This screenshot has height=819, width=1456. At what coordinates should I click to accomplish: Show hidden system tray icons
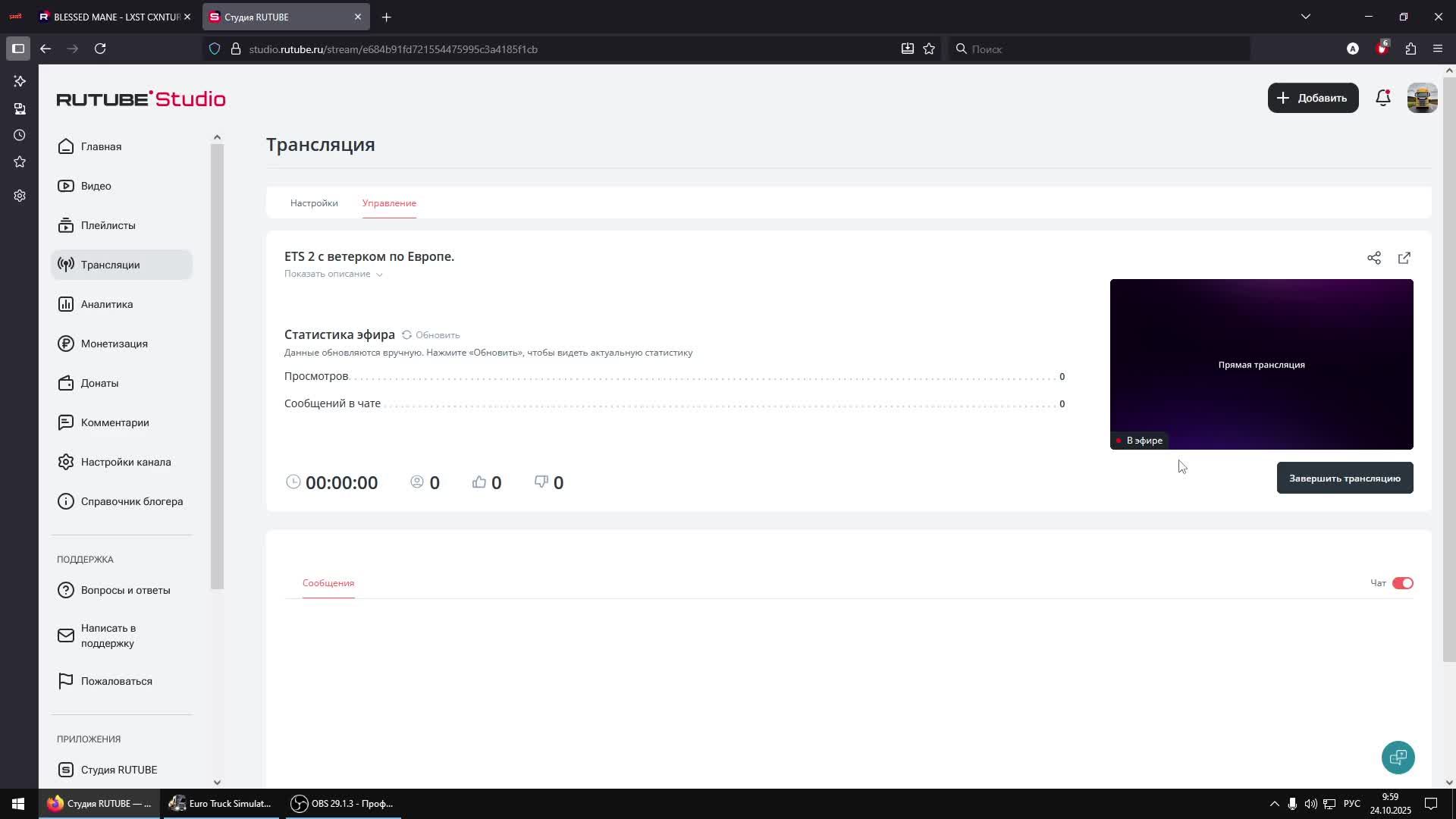1274,804
